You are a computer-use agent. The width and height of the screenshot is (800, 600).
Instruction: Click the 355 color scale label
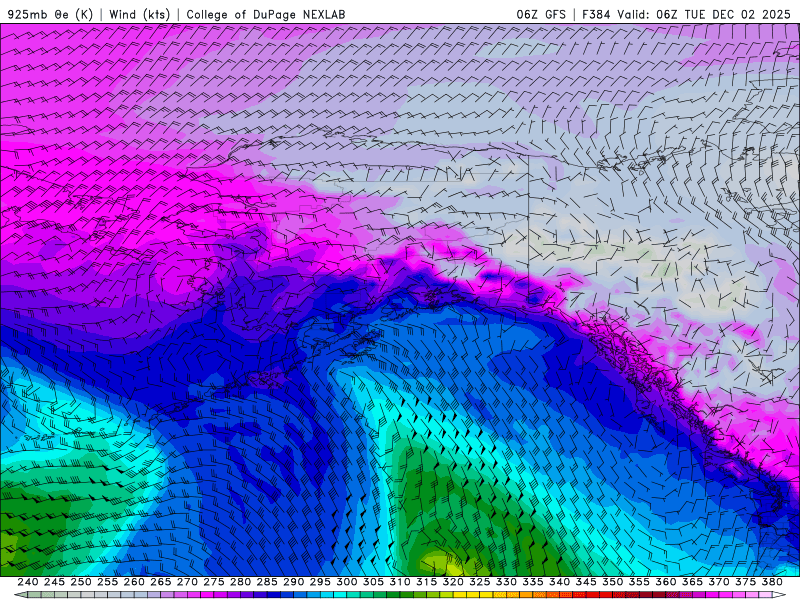(x=639, y=582)
